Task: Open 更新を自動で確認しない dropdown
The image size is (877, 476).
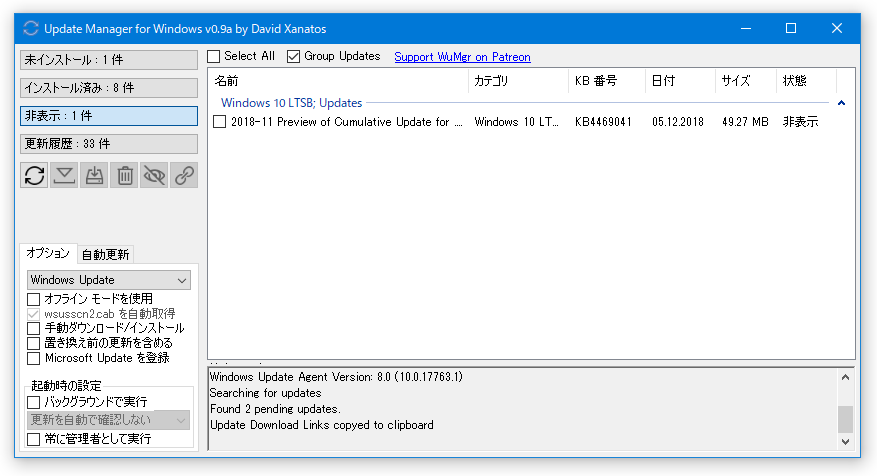Action: [109, 420]
